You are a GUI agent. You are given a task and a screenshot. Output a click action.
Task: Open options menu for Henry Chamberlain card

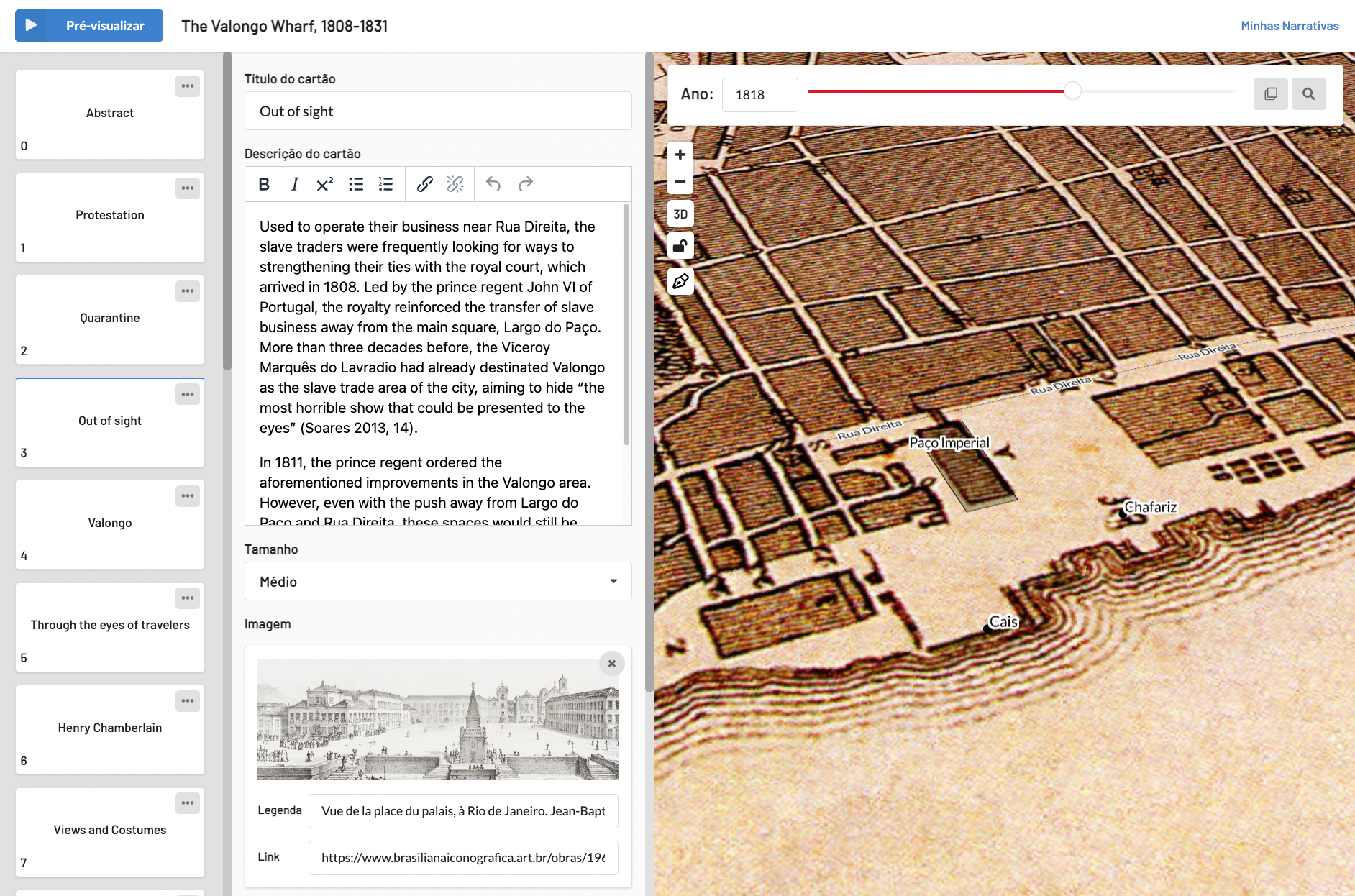[x=188, y=701]
